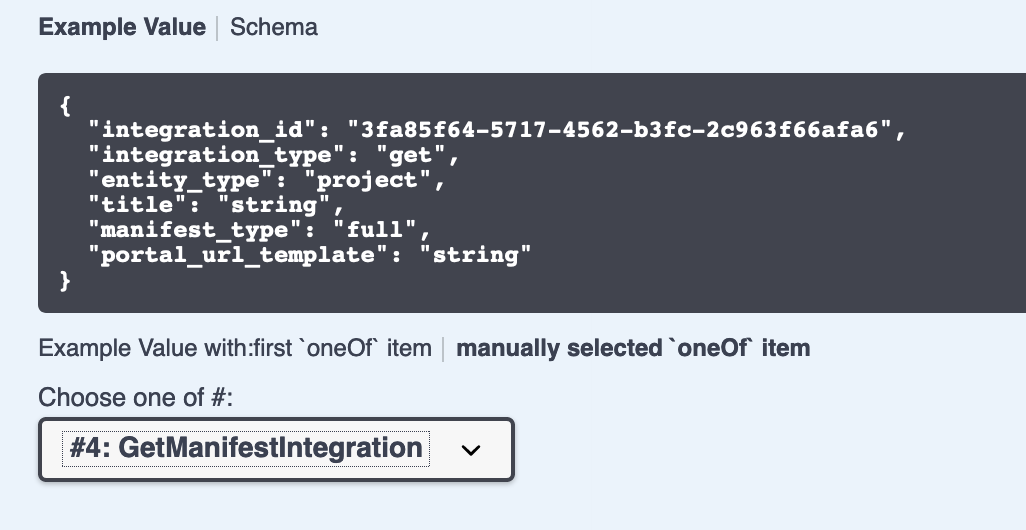Click the opening curly brace of the JSON
The image size is (1026, 530).
66,106
